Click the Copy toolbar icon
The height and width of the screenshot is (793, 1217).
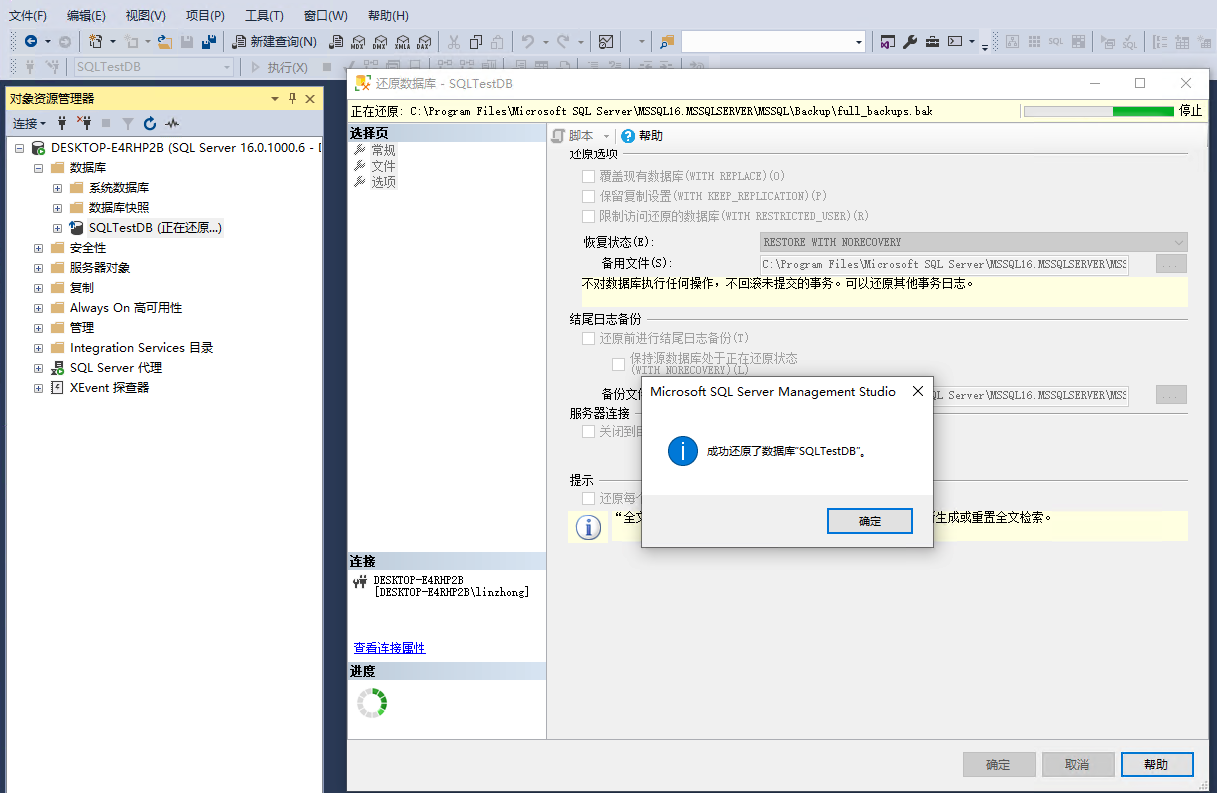[x=476, y=41]
